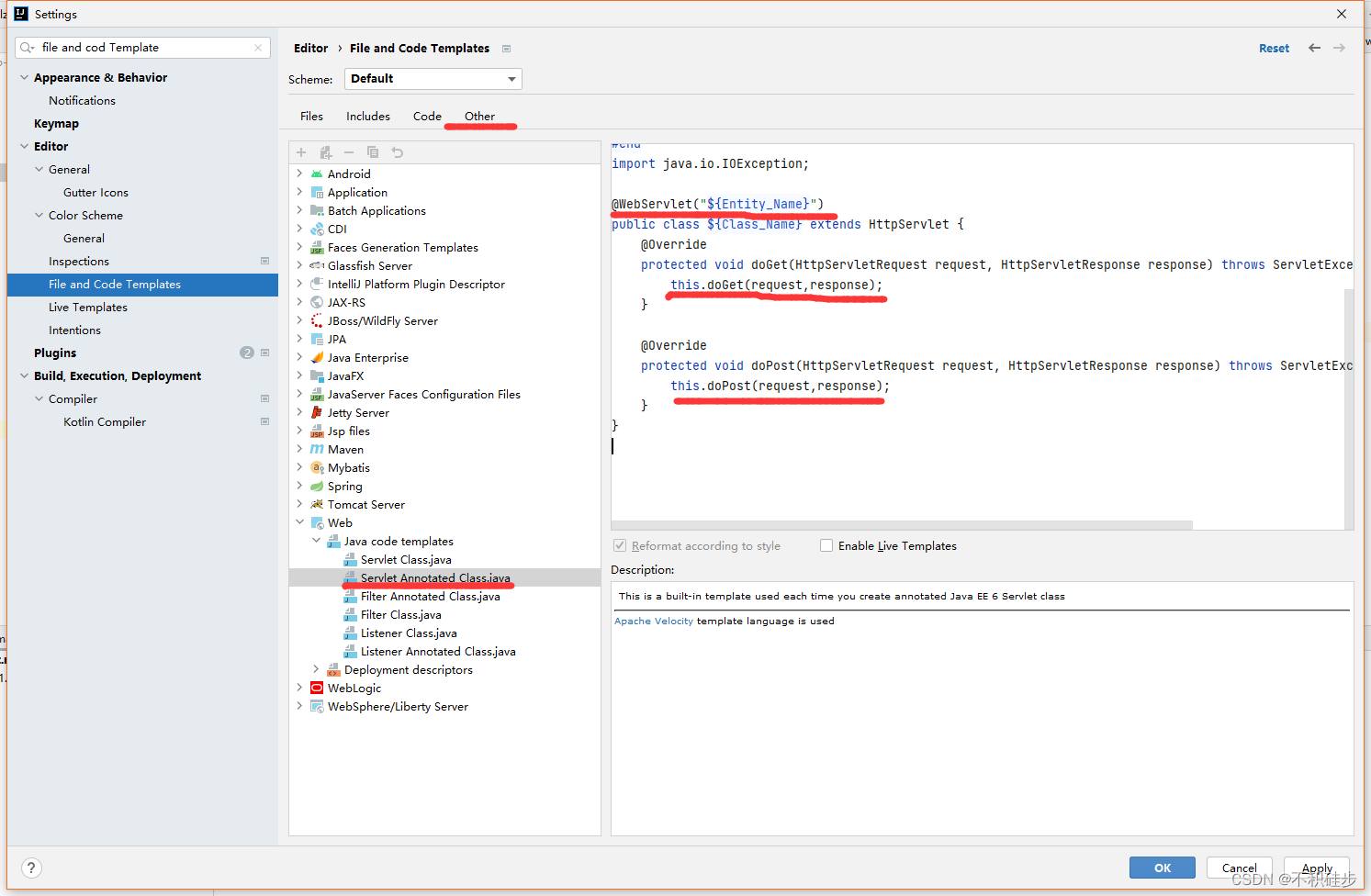1371x896 pixels.
Task: Click the Android template icon
Action: [317, 174]
